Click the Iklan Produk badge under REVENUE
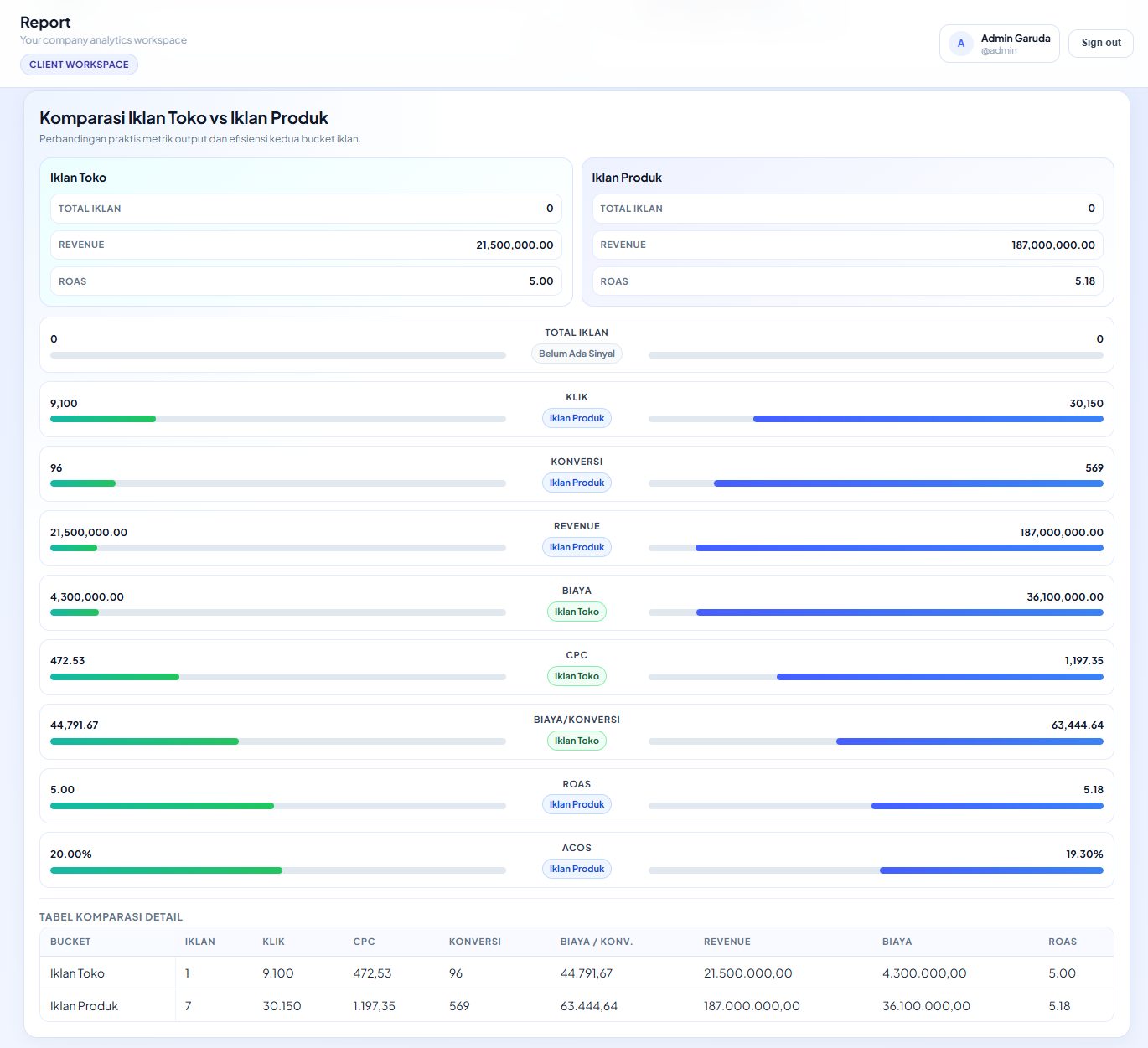Screen dimensions: 1148x1048 (577, 547)
